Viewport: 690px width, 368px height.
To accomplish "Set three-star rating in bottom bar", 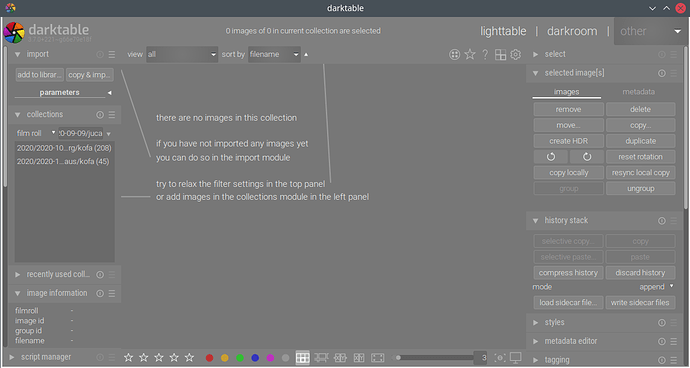I will pos(159,357).
